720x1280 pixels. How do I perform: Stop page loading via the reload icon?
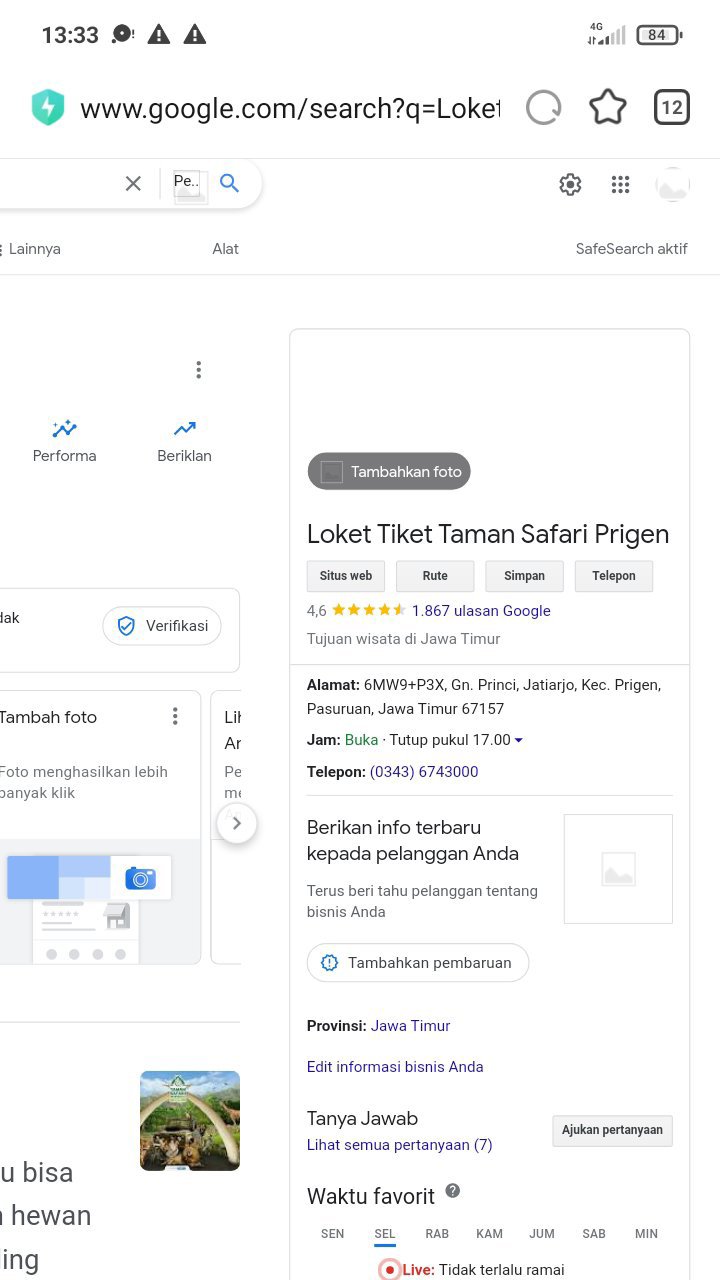tap(544, 108)
